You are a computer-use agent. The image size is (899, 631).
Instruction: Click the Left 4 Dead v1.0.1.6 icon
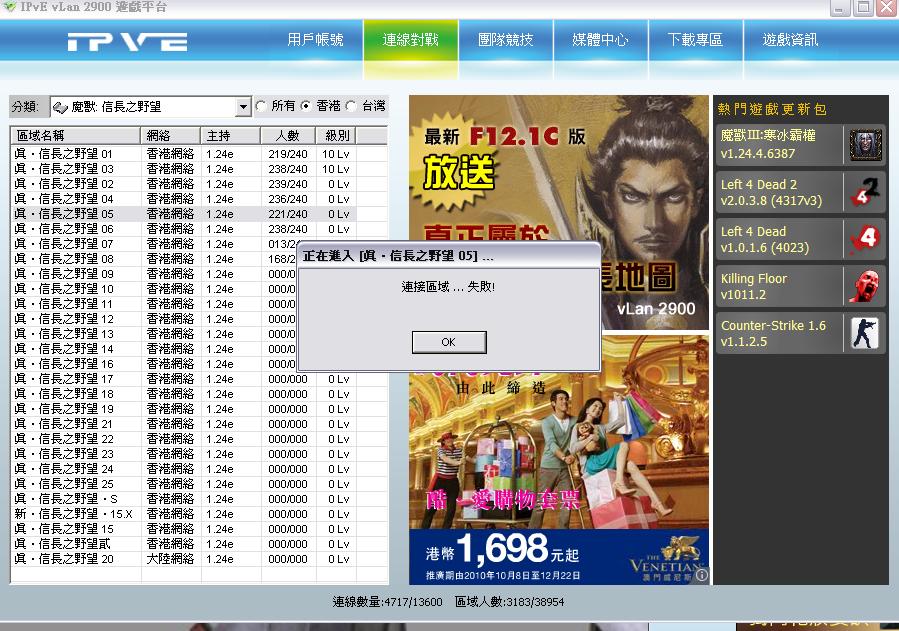tap(865, 239)
